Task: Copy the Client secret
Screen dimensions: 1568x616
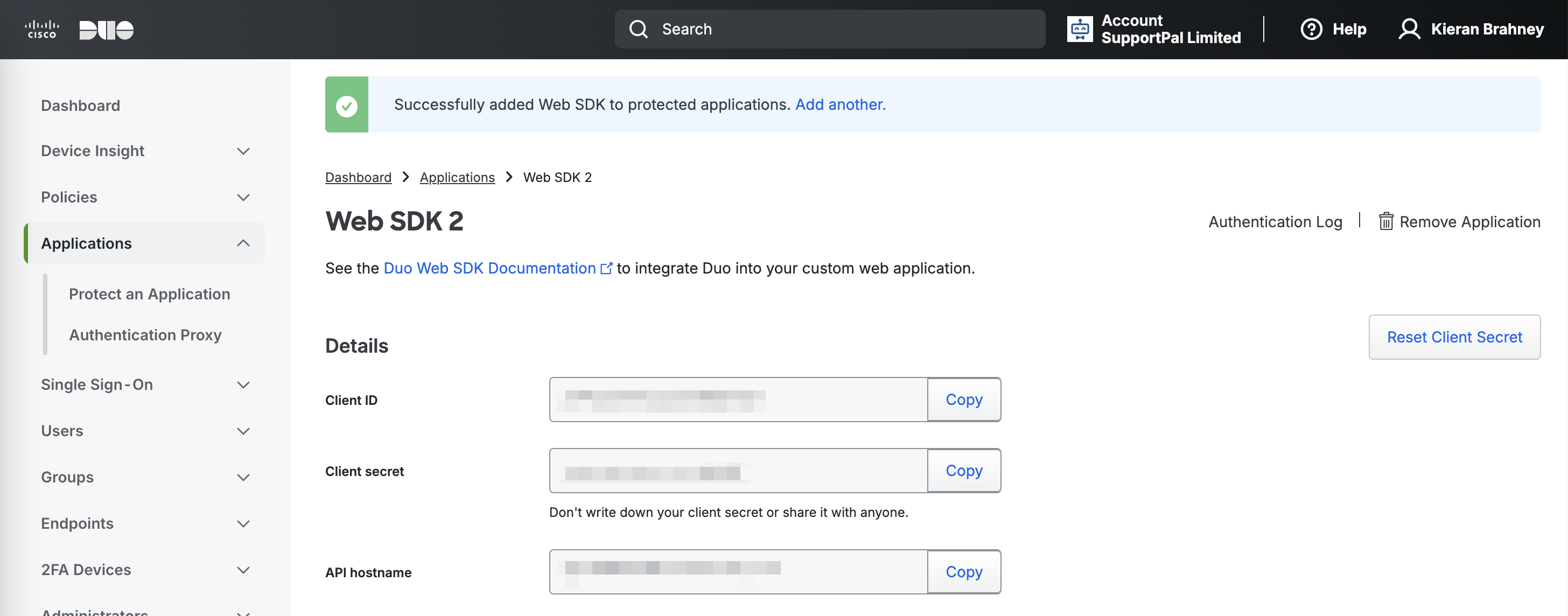Action: coord(964,471)
